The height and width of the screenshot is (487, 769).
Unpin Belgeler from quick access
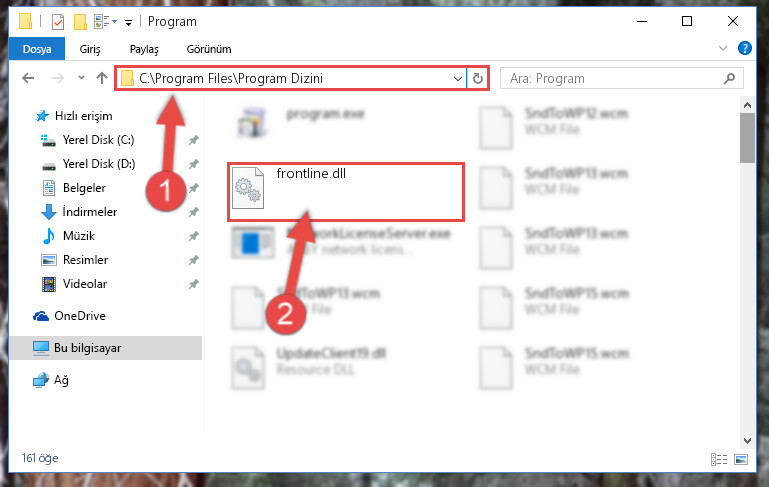click(194, 188)
